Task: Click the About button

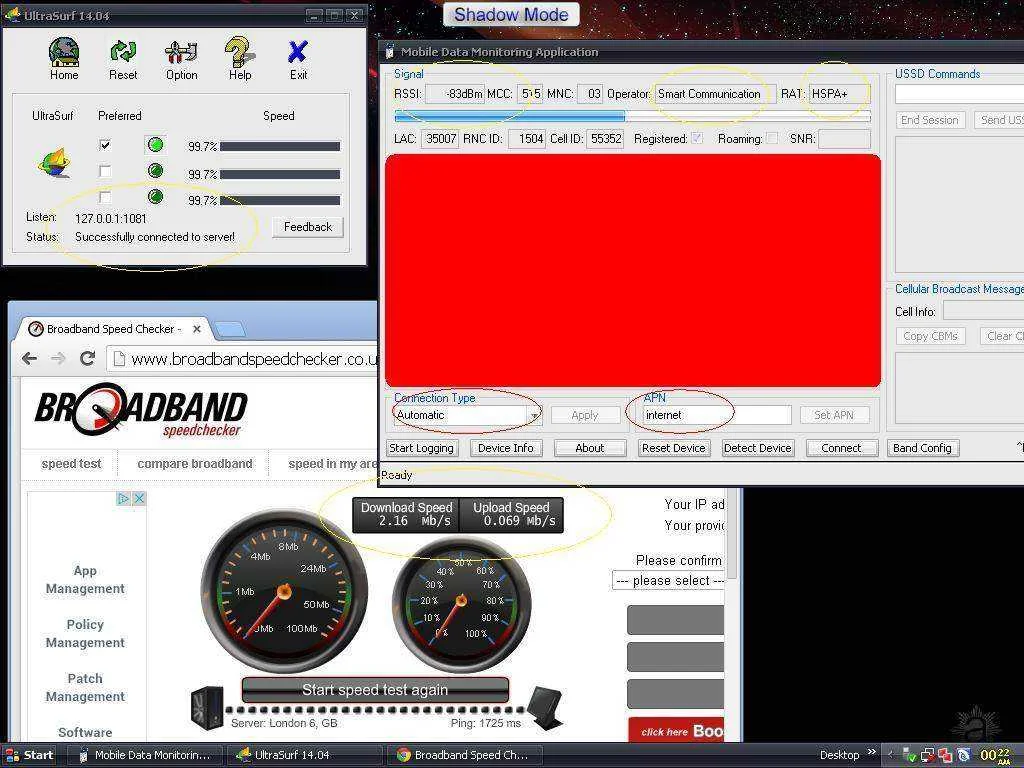Action: [590, 448]
